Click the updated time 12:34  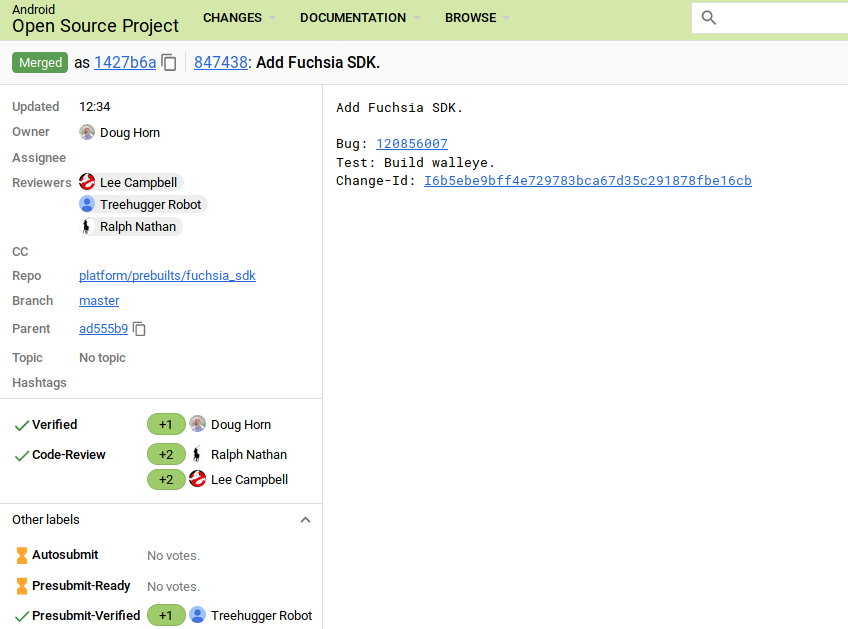[95, 107]
